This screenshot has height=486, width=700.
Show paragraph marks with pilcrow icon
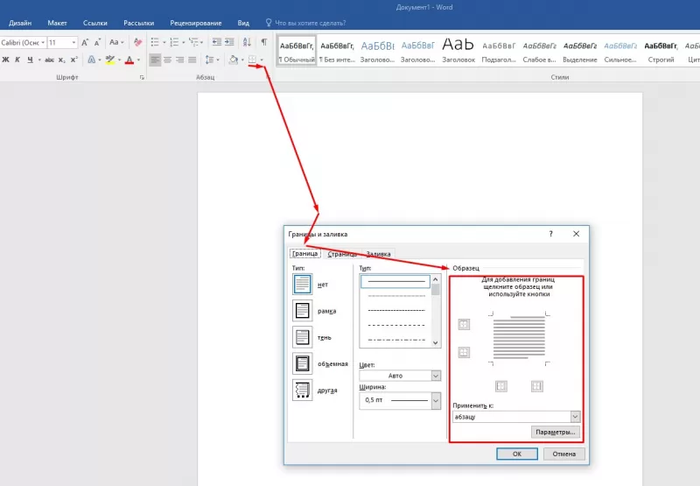263,42
